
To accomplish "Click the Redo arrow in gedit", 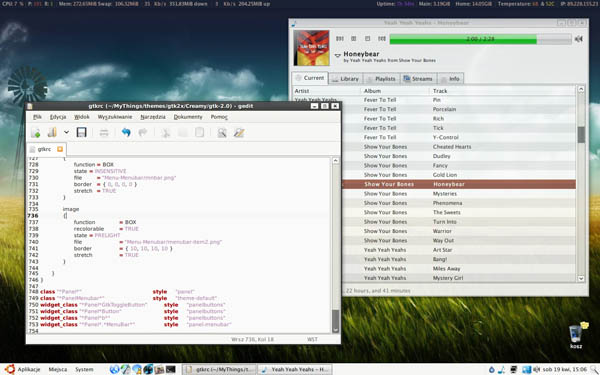I will 143,133.
